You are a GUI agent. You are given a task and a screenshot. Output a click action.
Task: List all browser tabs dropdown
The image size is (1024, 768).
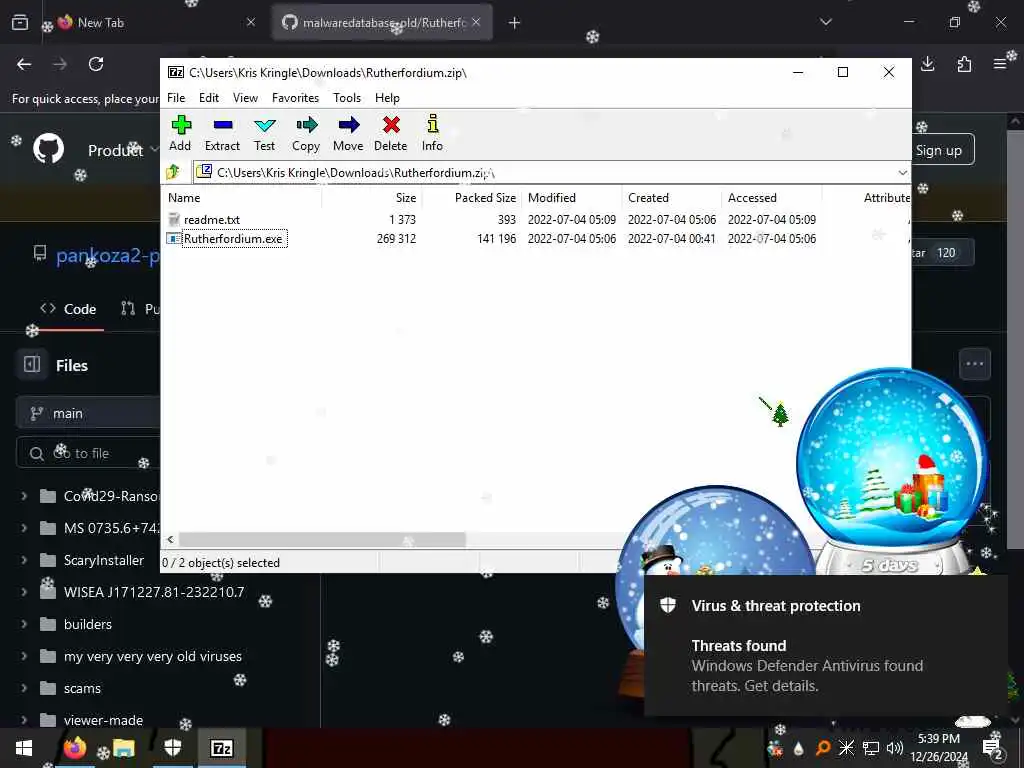click(x=826, y=22)
